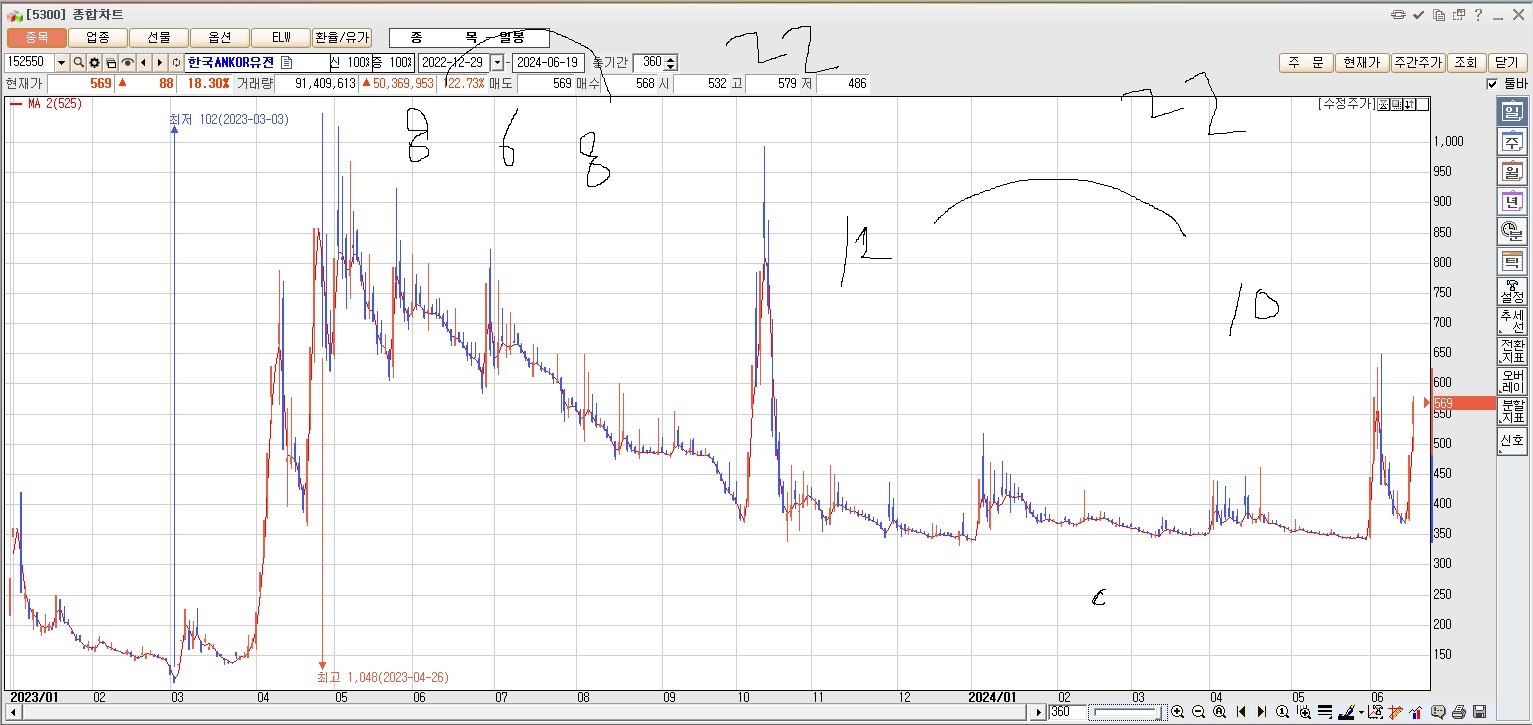Click the zoom in magnifier icon
The width and height of the screenshot is (1533, 725).
pos(1177,712)
